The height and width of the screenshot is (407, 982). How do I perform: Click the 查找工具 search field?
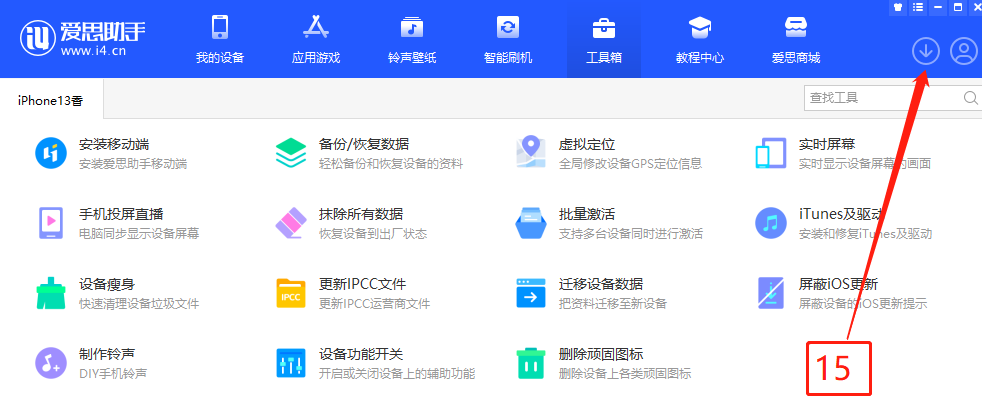882,98
